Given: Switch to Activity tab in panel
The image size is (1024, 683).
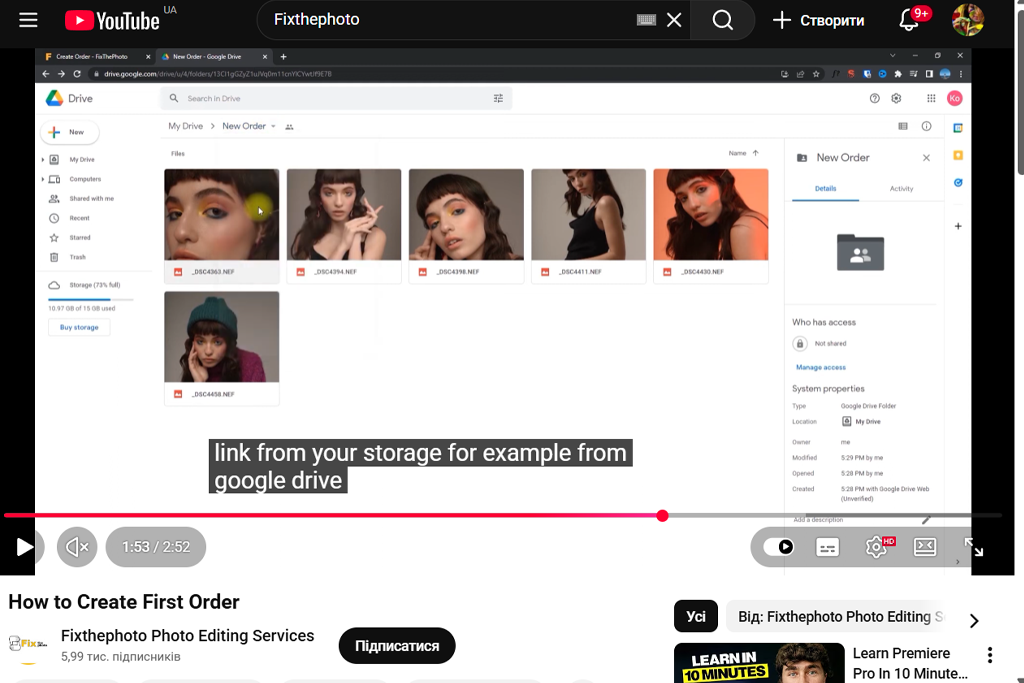Looking at the screenshot, I should pyautogui.click(x=901, y=189).
